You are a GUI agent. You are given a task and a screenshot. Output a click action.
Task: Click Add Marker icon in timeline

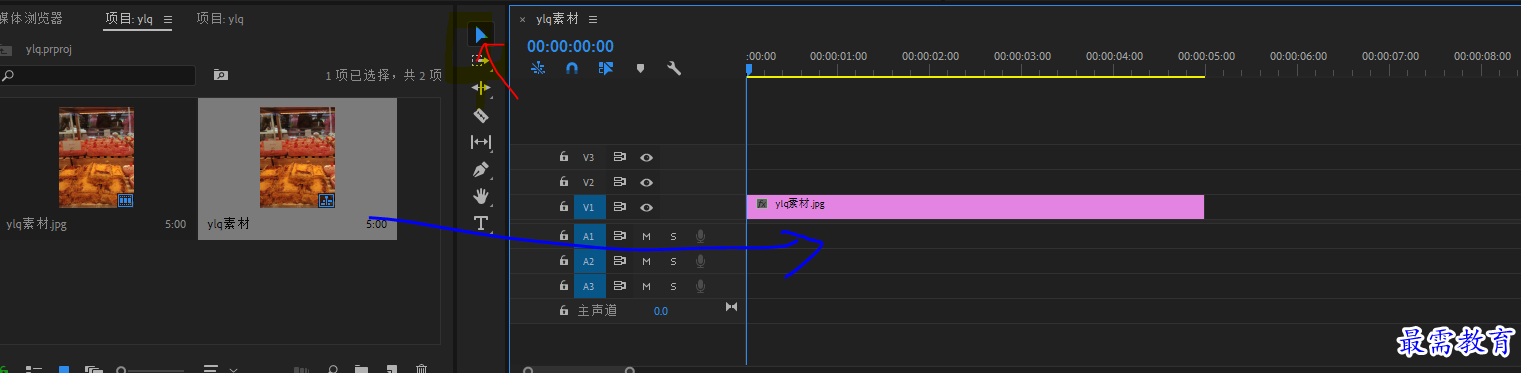click(640, 69)
